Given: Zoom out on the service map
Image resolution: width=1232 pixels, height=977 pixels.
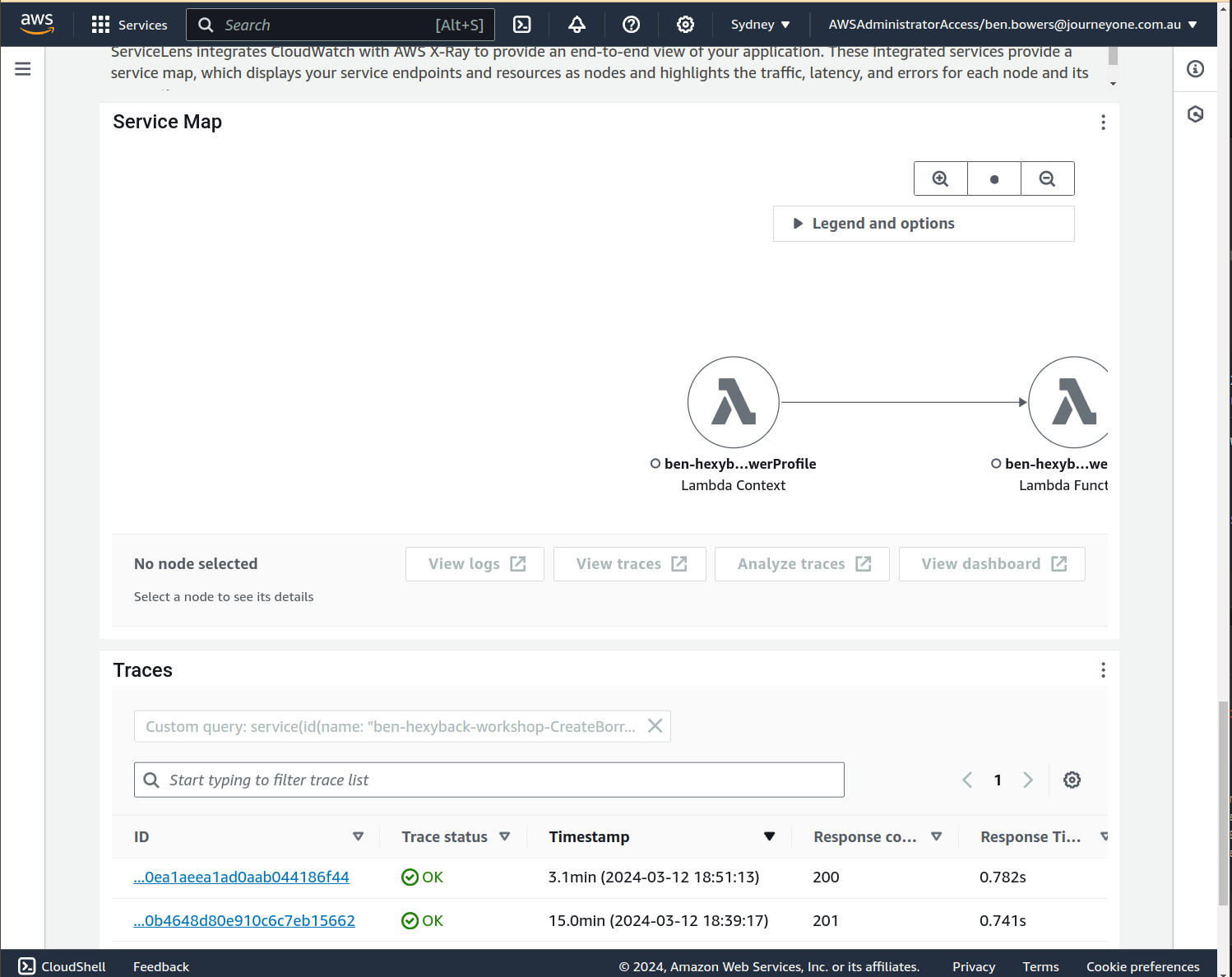Looking at the screenshot, I should (1048, 178).
